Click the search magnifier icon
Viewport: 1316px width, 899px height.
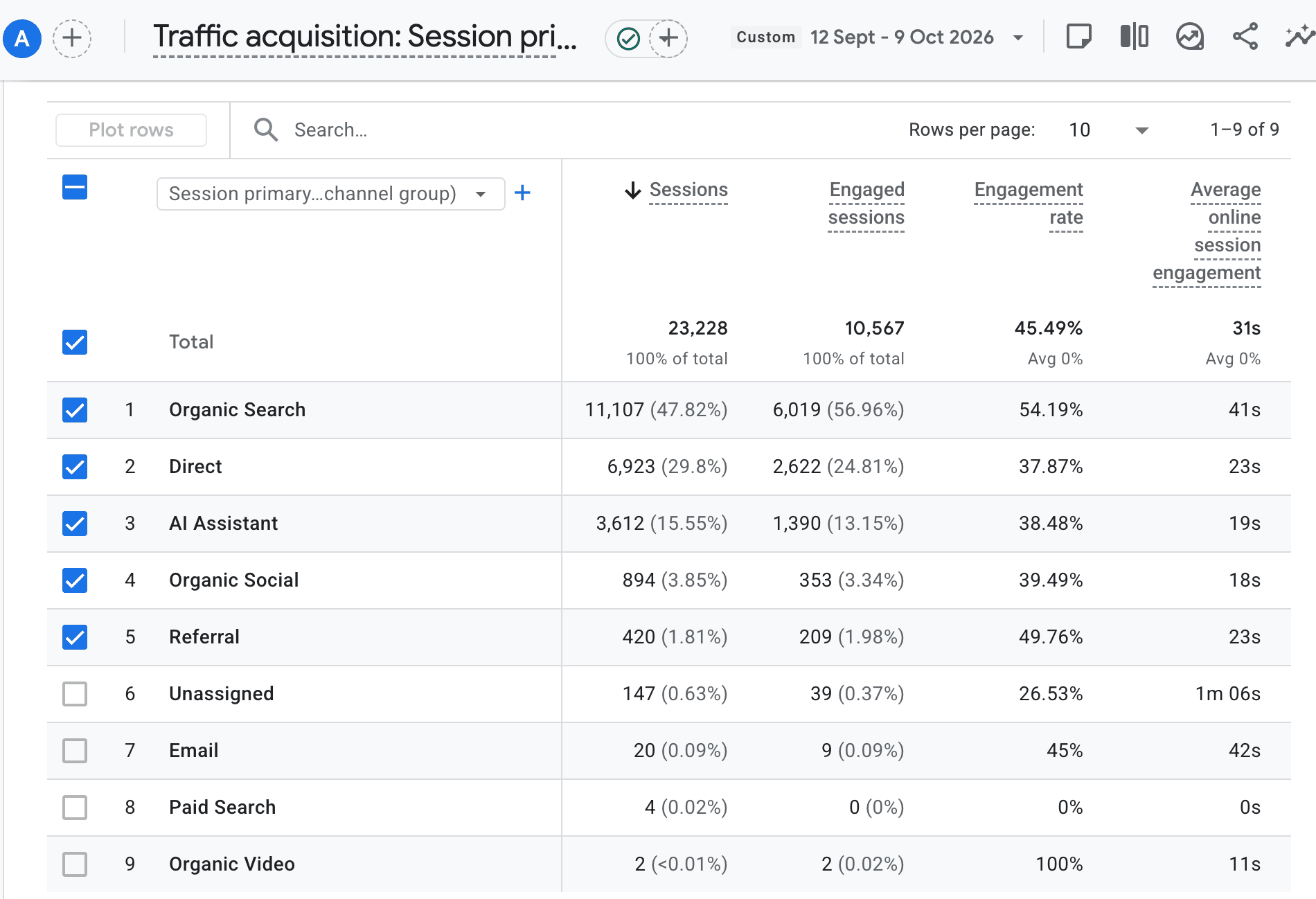point(265,130)
